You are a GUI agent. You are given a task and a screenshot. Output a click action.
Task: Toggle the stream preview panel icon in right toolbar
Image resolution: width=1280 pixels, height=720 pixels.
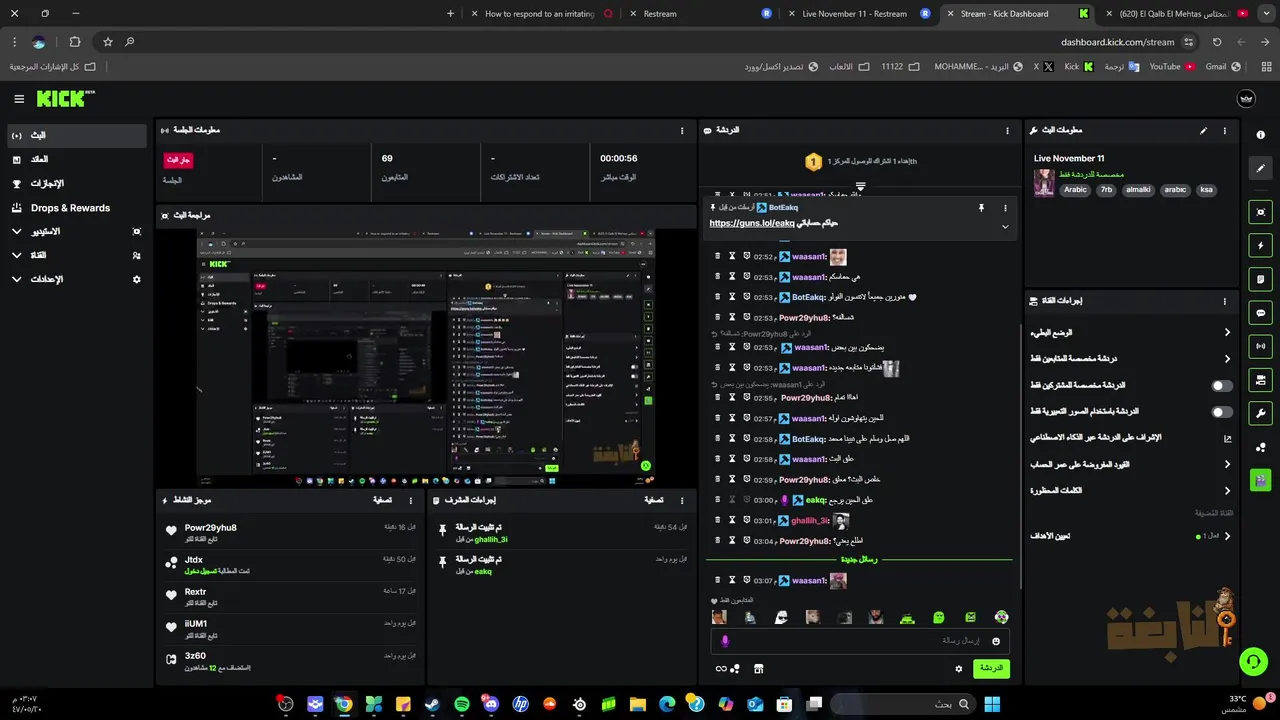[x=1260, y=212]
